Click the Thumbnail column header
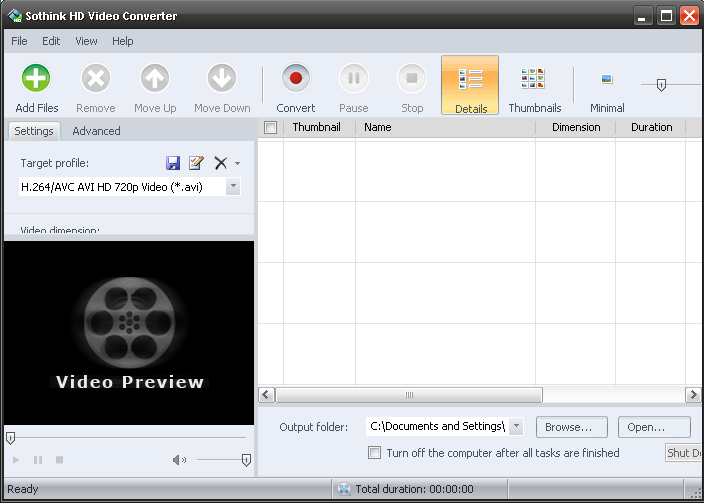Image resolution: width=704 pixels, height=503 pixels. (x=319, y=128)
